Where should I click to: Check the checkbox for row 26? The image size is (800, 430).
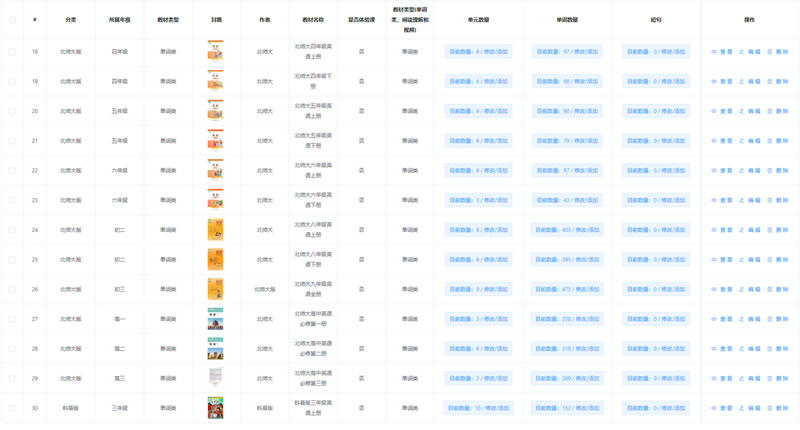(x=12, y=289)
